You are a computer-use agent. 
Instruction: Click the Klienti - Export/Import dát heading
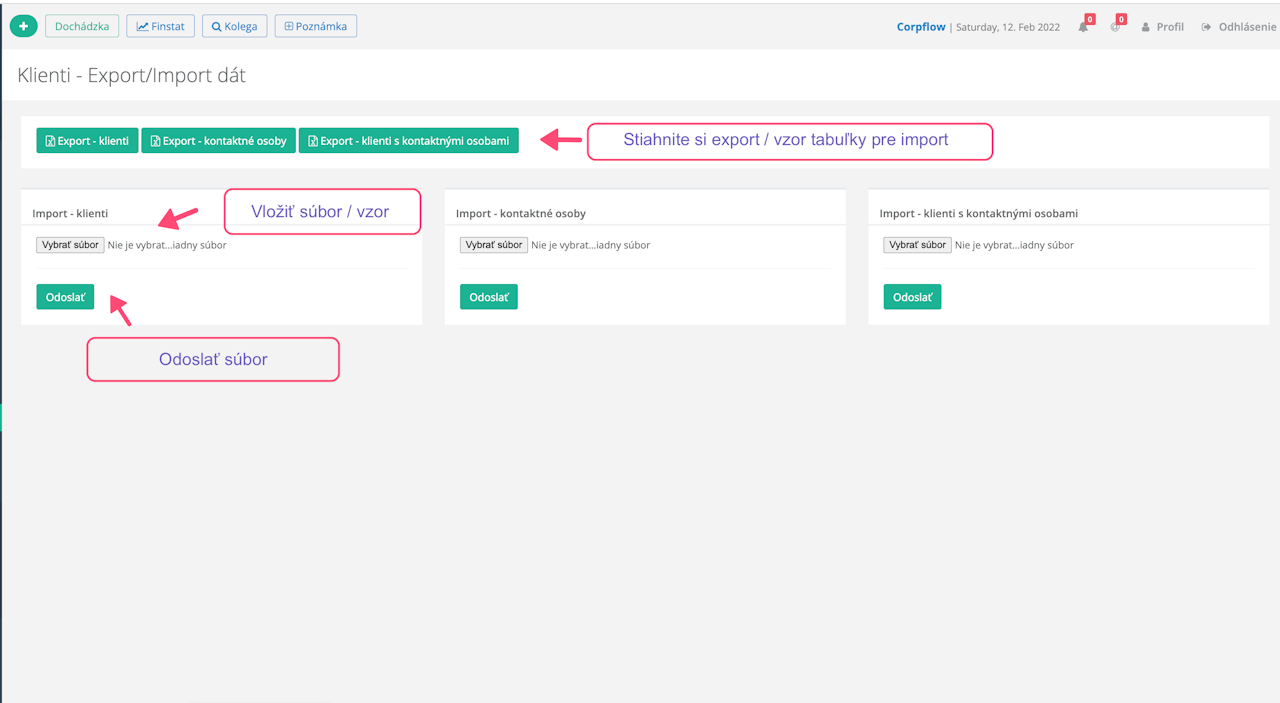click(x=131, y=75)
